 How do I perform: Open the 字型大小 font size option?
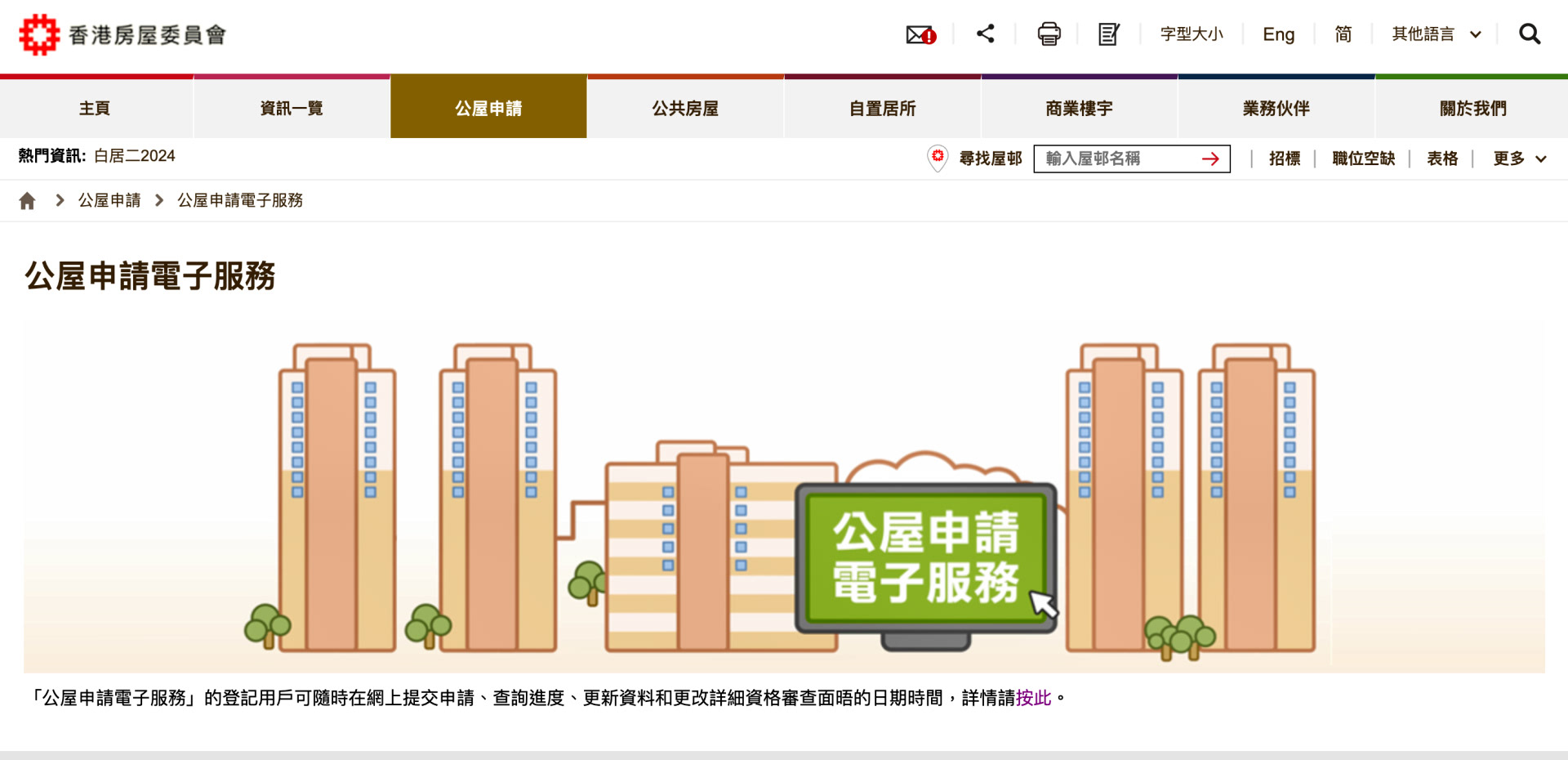(1192, 34)
